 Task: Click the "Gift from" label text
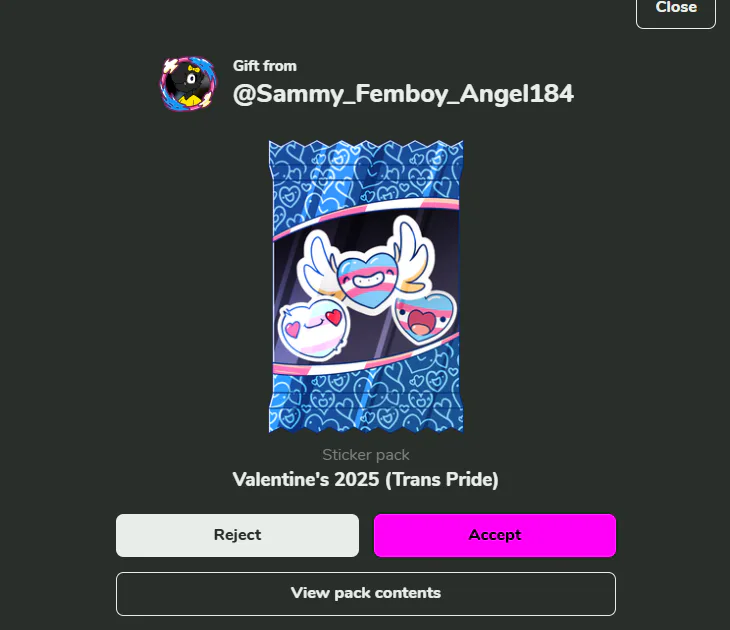(x=264, y=66)
